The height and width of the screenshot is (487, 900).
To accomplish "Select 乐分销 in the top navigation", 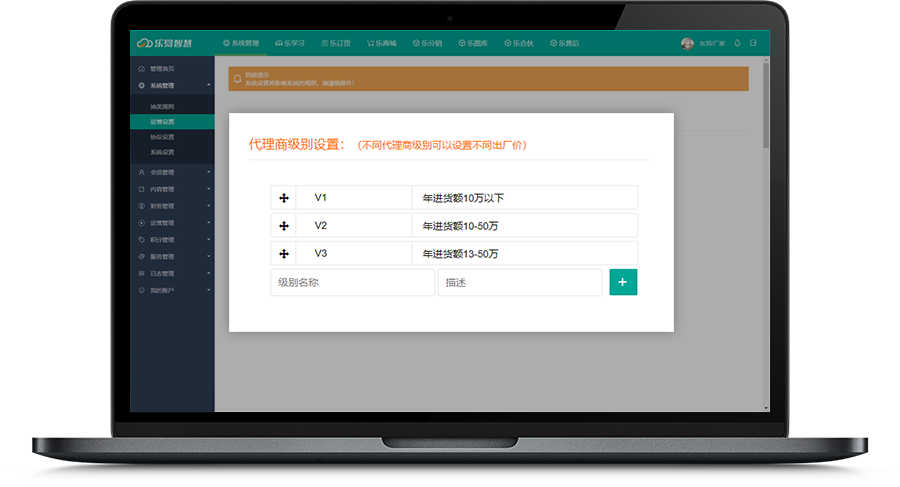I will (x=428, y=43).
